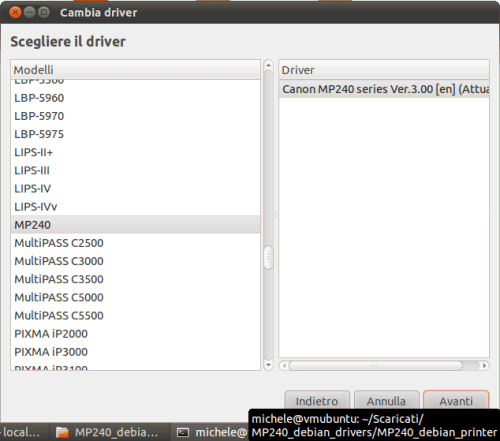Click the Indietro button
Screen dimensions: 500x441
pos(317,401)
